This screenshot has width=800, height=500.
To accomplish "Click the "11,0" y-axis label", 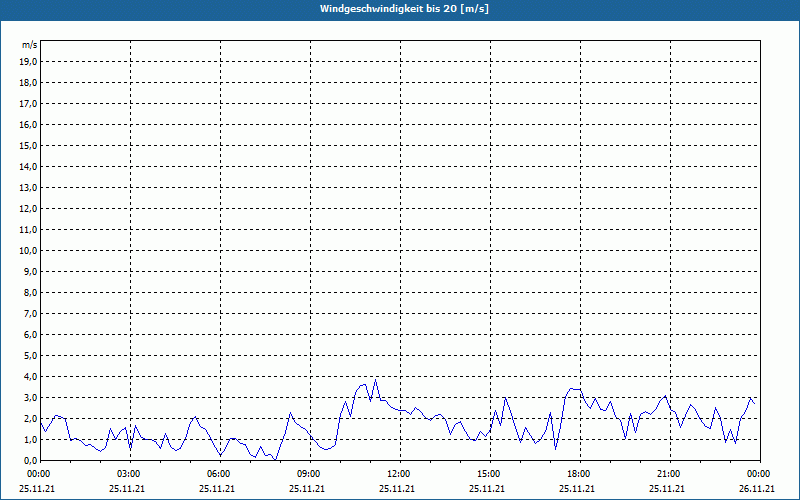I will point(28,230).
